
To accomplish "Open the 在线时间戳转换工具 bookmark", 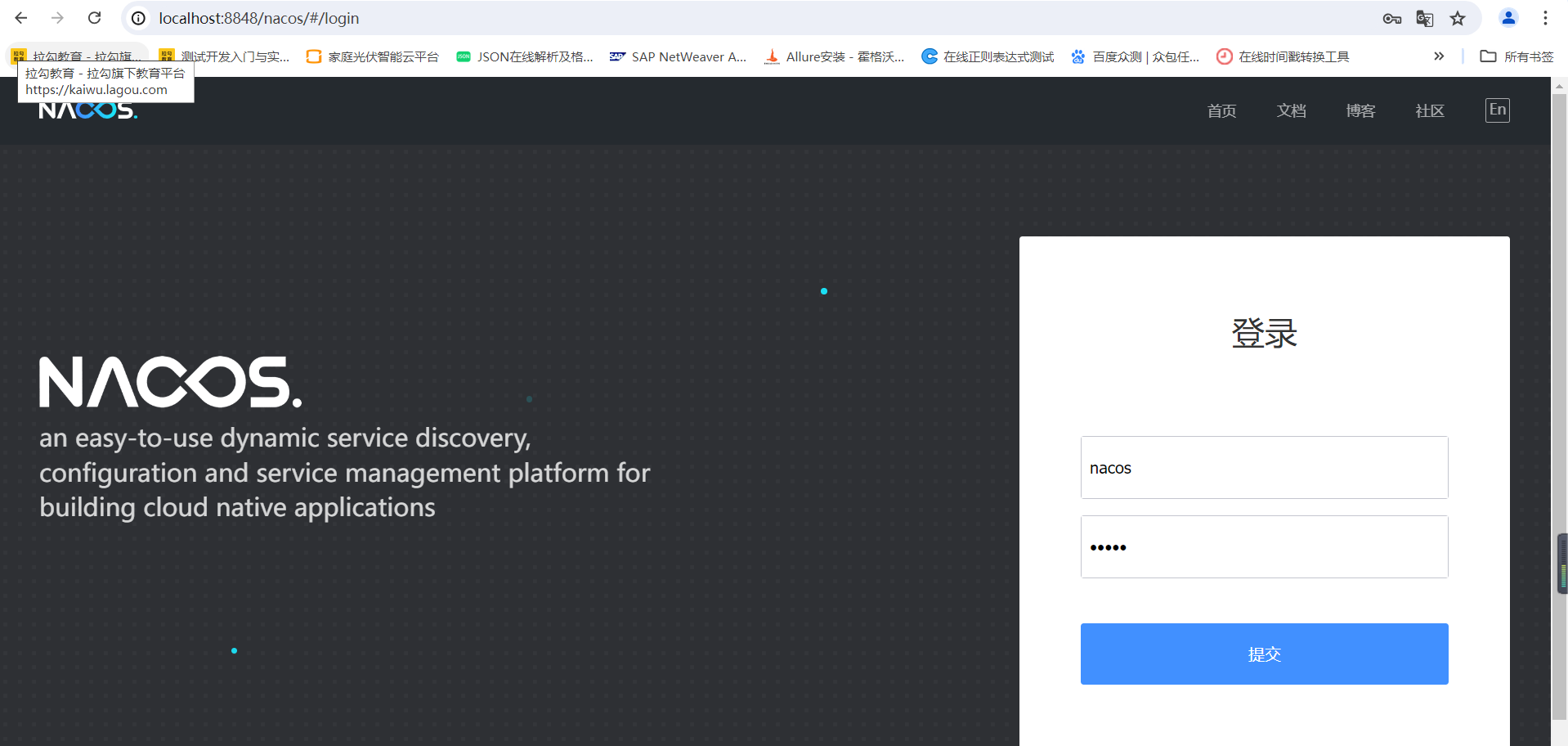I will [1283, 56].
